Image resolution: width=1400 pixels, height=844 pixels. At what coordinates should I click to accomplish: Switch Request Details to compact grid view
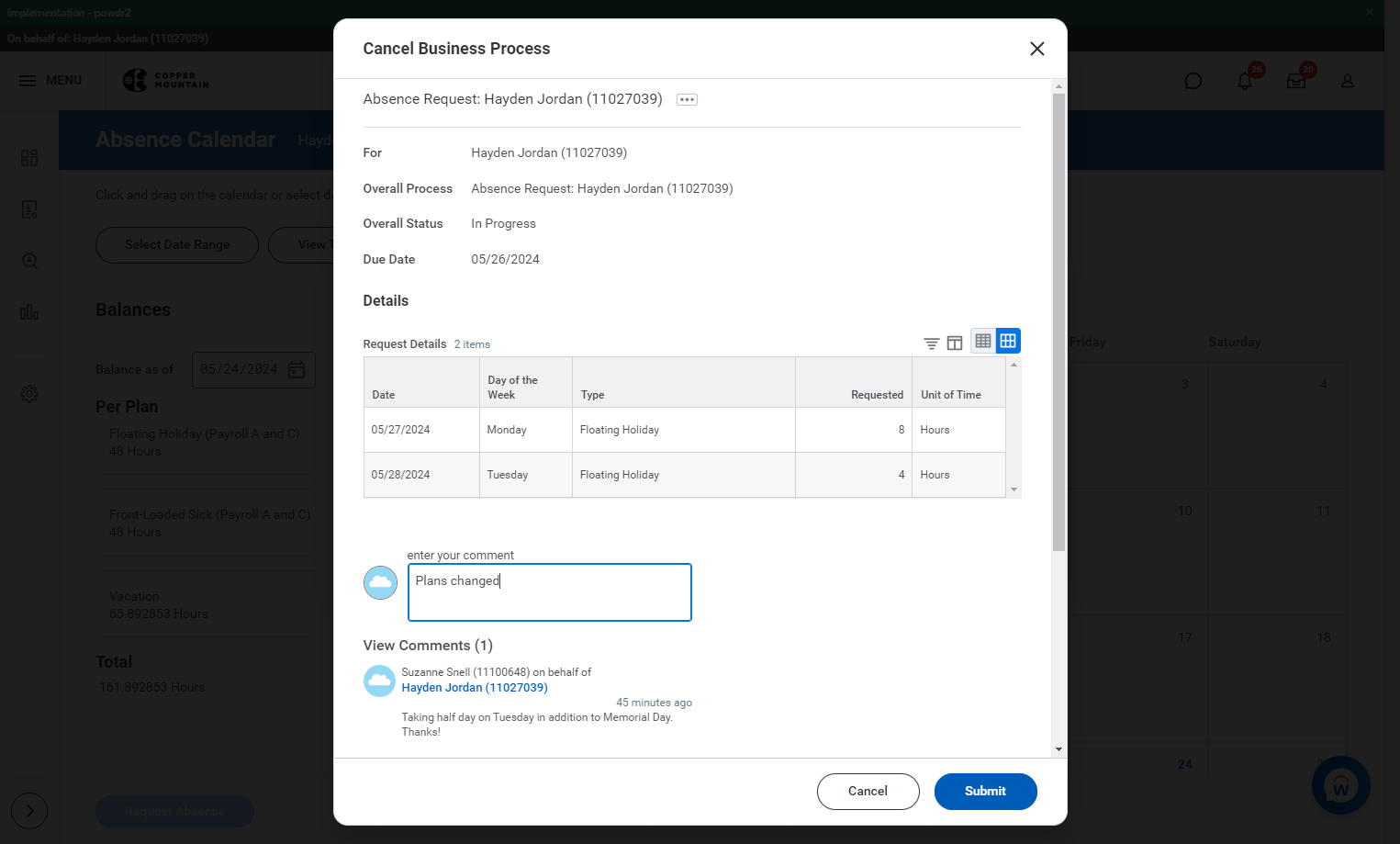tap(983, 341)
